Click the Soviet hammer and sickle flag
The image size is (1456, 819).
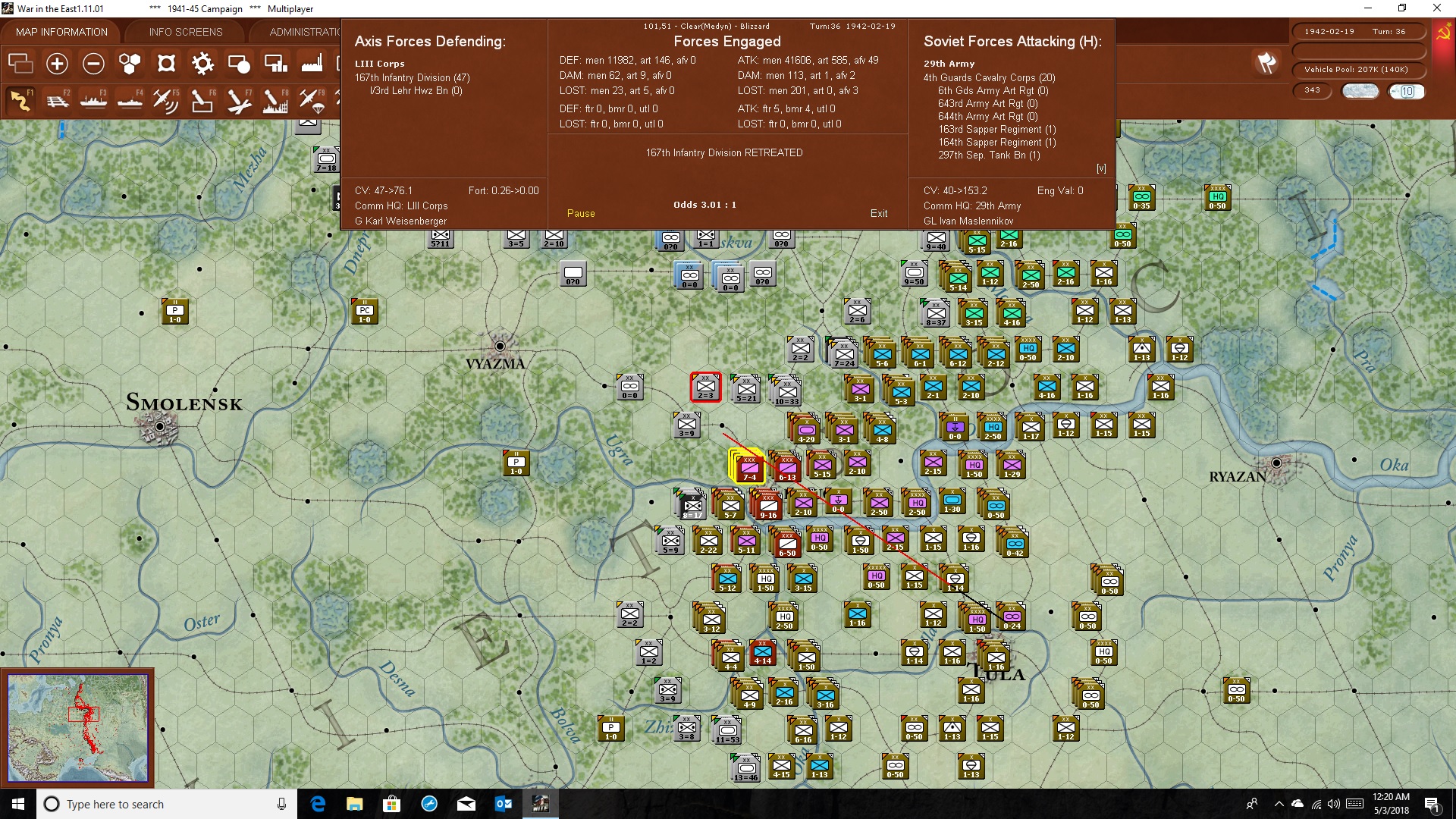[1443, 33]
